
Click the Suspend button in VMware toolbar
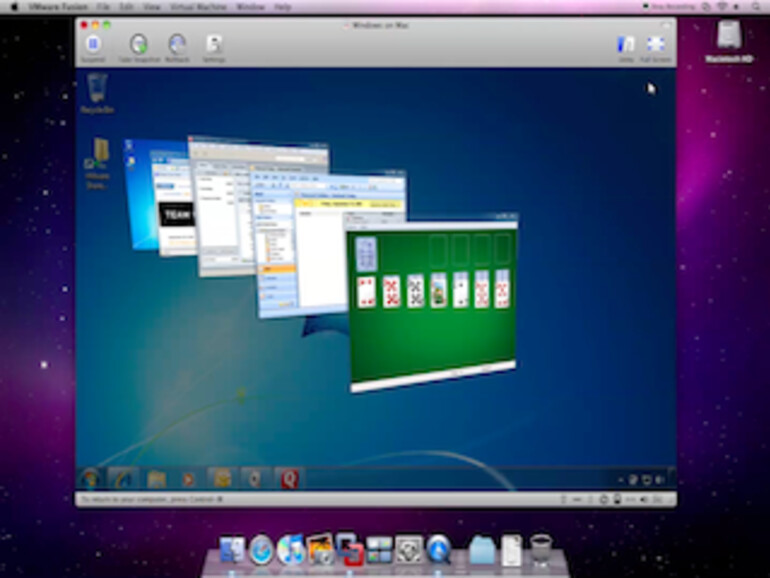(x=93, y=44)
